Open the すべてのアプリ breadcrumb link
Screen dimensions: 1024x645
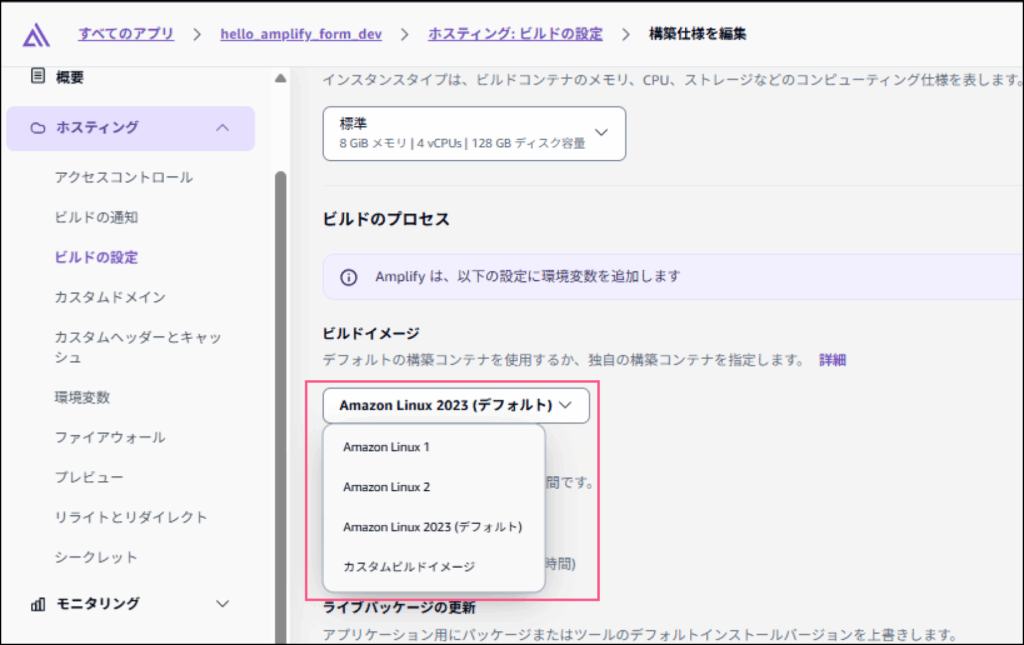point(126,35)
